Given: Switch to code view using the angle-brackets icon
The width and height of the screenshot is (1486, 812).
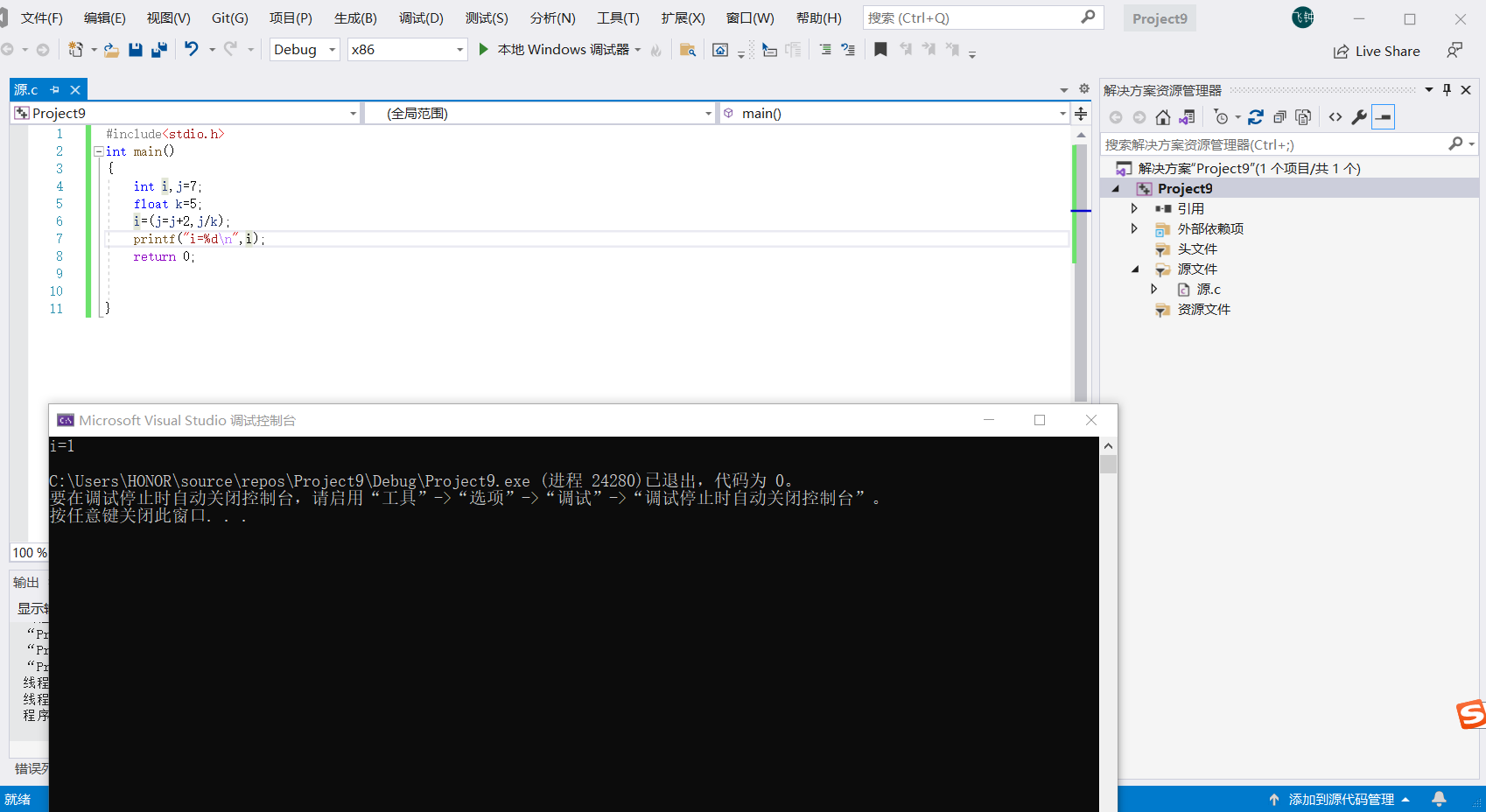Looking at the screenshot, I should [x=1335, y=117].
